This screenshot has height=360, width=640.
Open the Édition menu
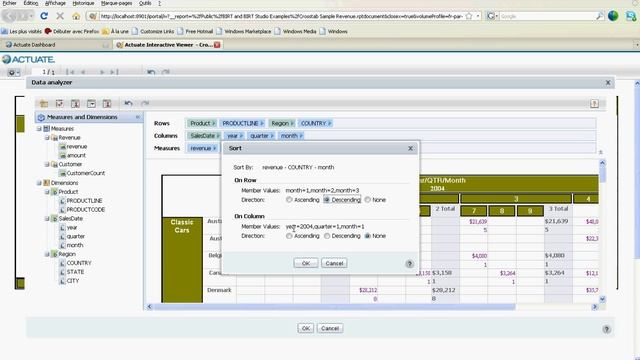(x=31, y=3)
